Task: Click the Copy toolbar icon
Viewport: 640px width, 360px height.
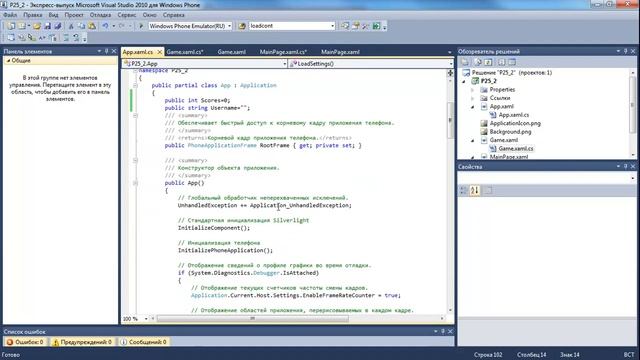Action: tap(81, 26)
